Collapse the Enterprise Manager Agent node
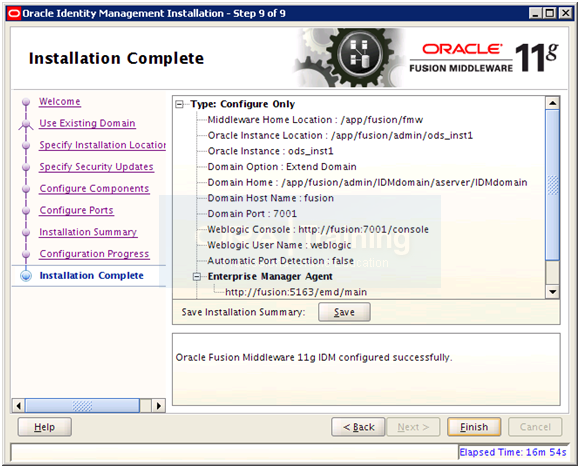This screenshot has height=468, width=580. pyautogui.click(x=197, y=276)
